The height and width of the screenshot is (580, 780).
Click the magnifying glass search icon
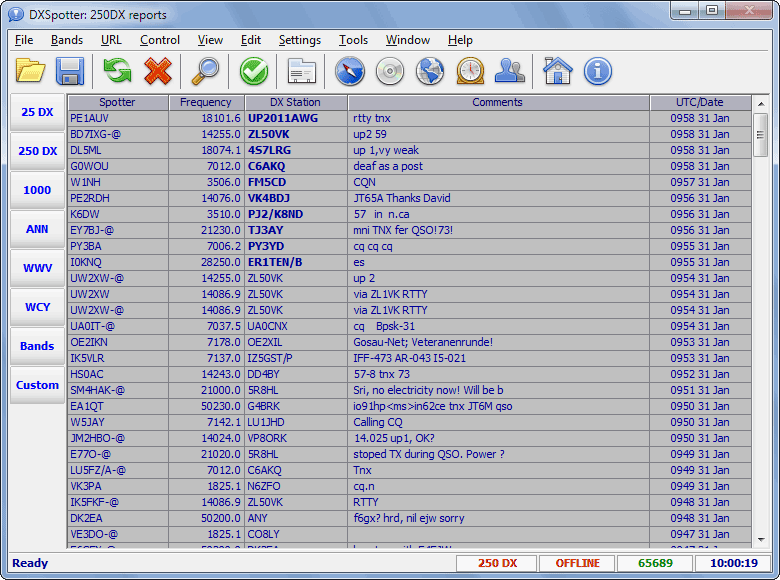tap(206, 71)
